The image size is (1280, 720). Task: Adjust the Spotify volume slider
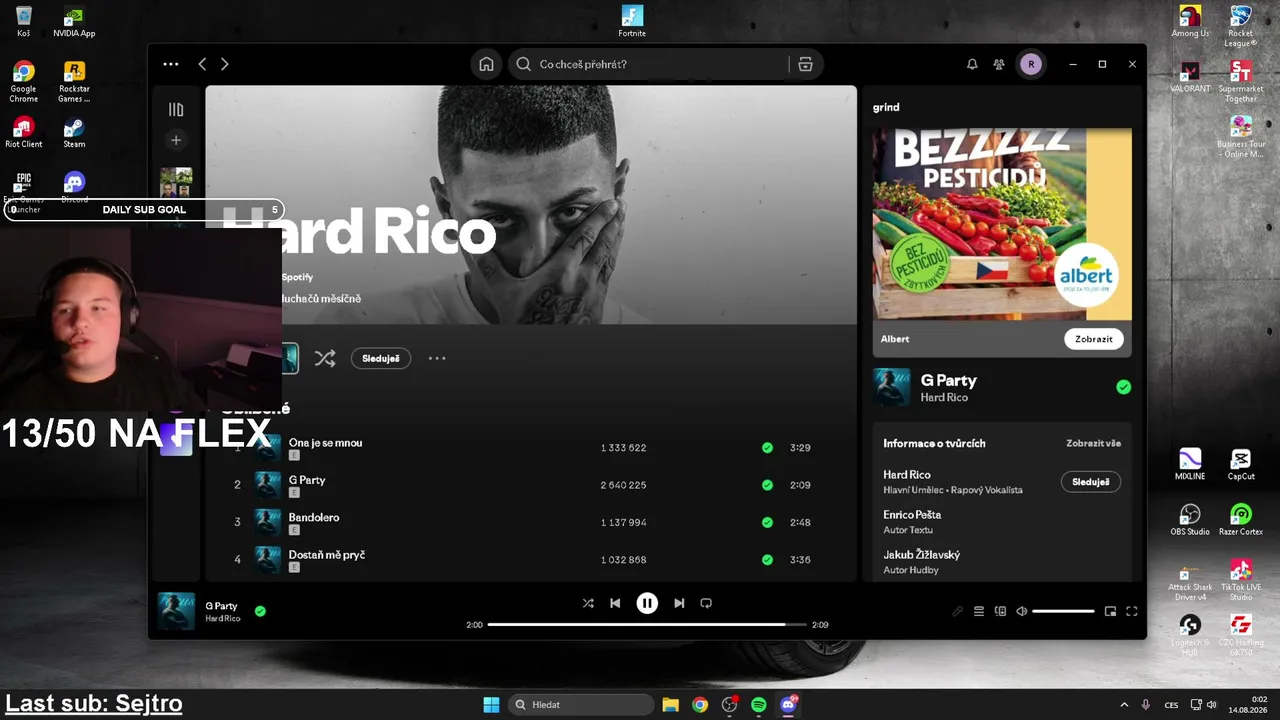(x=1063, y=611)
